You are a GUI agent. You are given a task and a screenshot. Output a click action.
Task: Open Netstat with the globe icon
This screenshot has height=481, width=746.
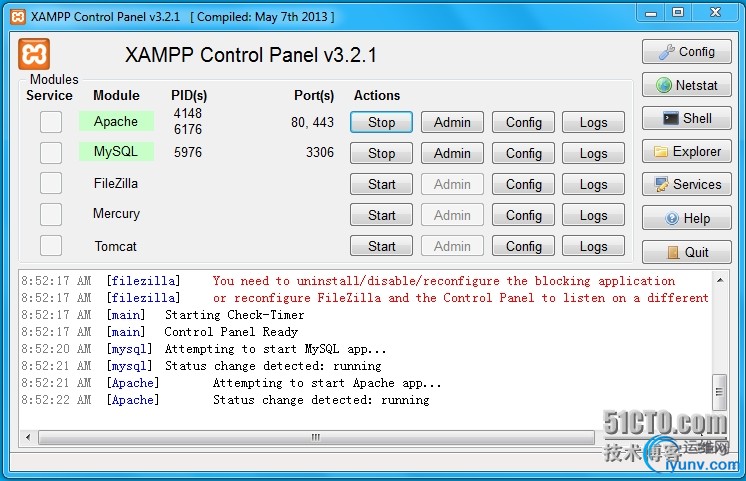tap(687, 85)
